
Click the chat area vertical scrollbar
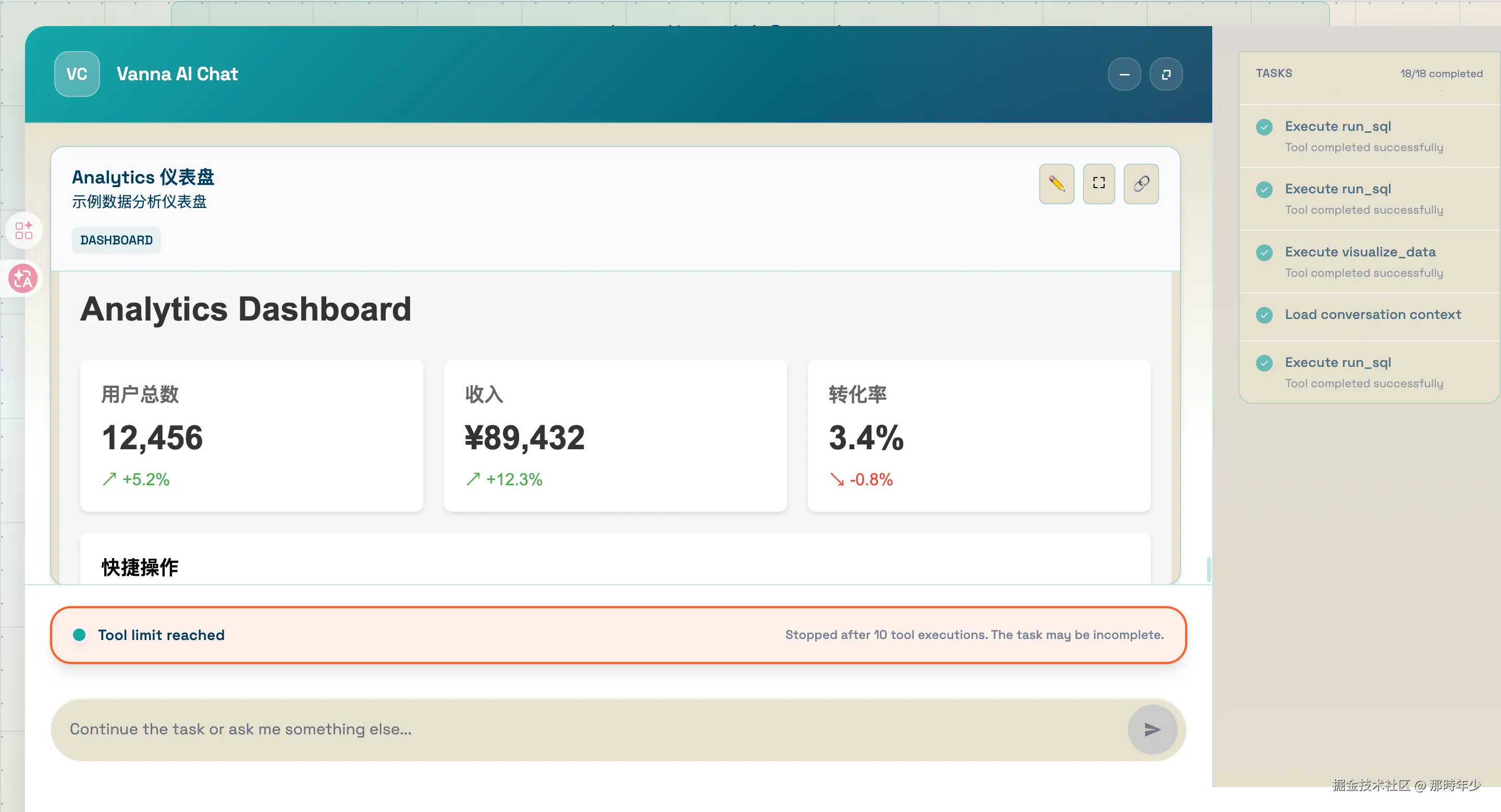pyautogui.click(x=1209, y=569)
